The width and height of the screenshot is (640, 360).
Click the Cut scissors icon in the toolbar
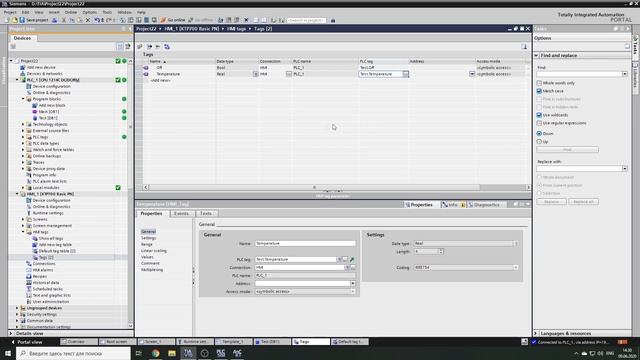coord(64,20)
